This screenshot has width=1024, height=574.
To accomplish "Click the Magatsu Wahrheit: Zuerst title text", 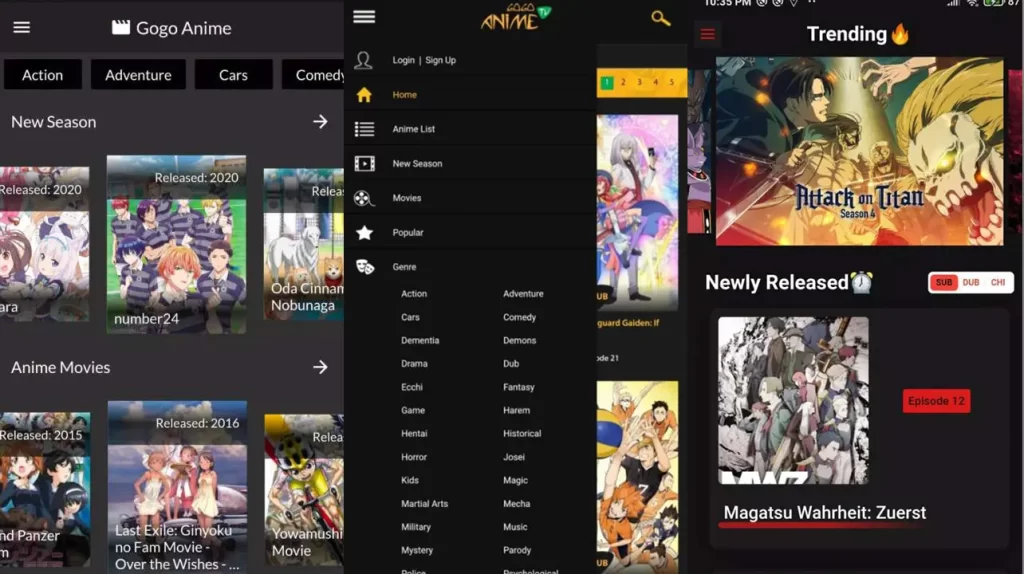I will click(x=825, y=513).
